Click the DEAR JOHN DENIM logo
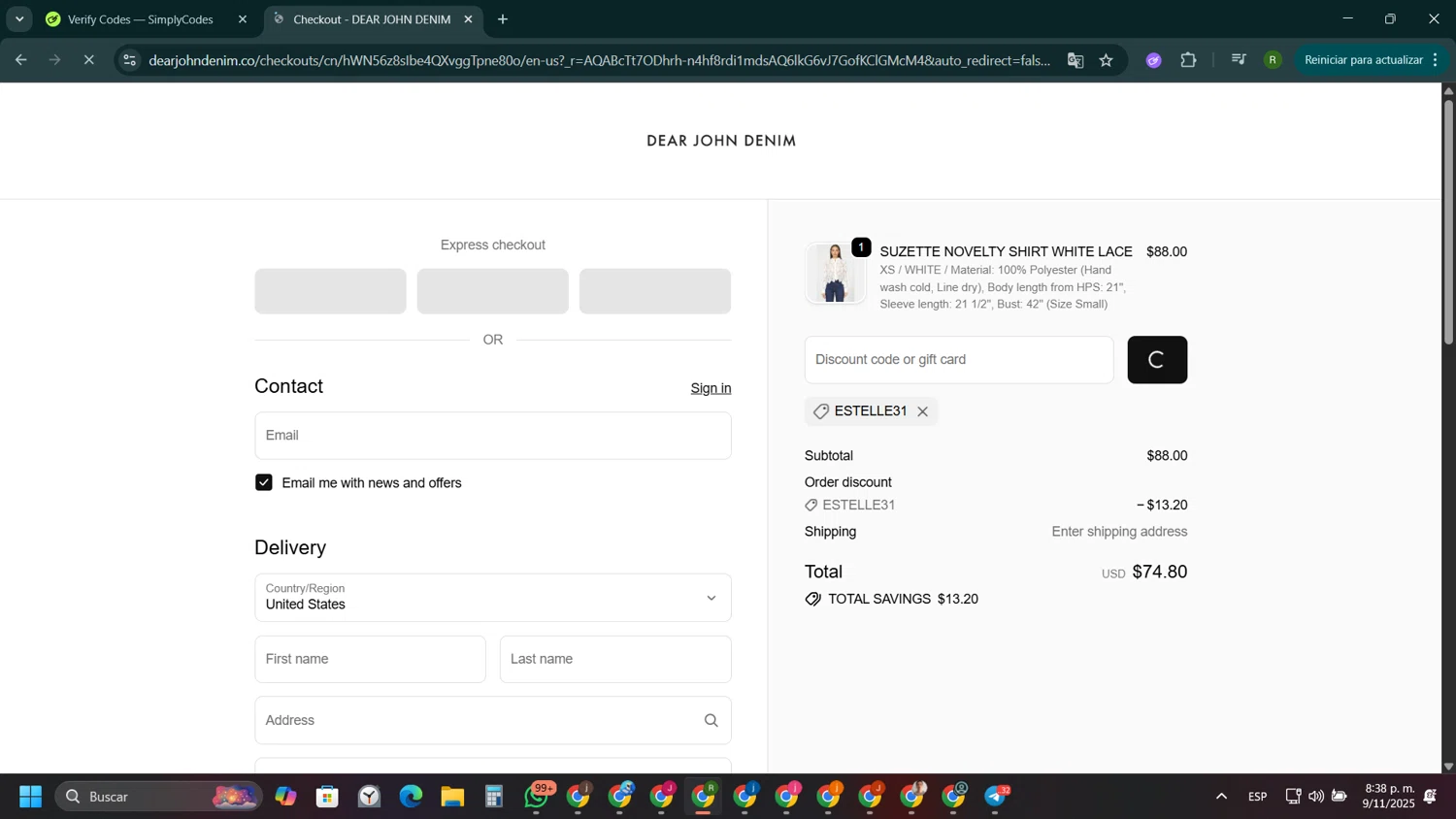 721,141
